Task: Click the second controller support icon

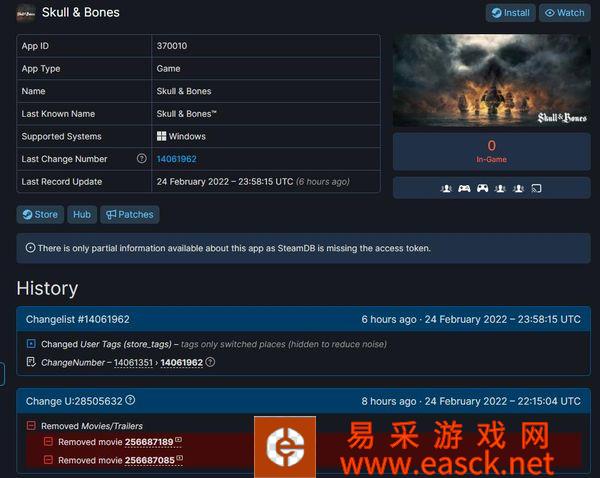Action: tap(483, 188)
